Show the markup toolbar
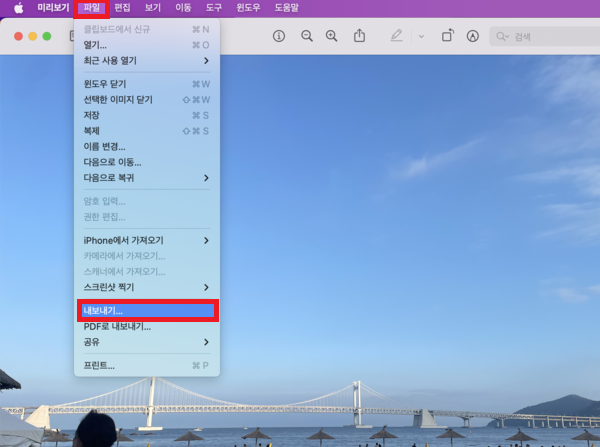600x447 pixels. click(x=473, y=36)
